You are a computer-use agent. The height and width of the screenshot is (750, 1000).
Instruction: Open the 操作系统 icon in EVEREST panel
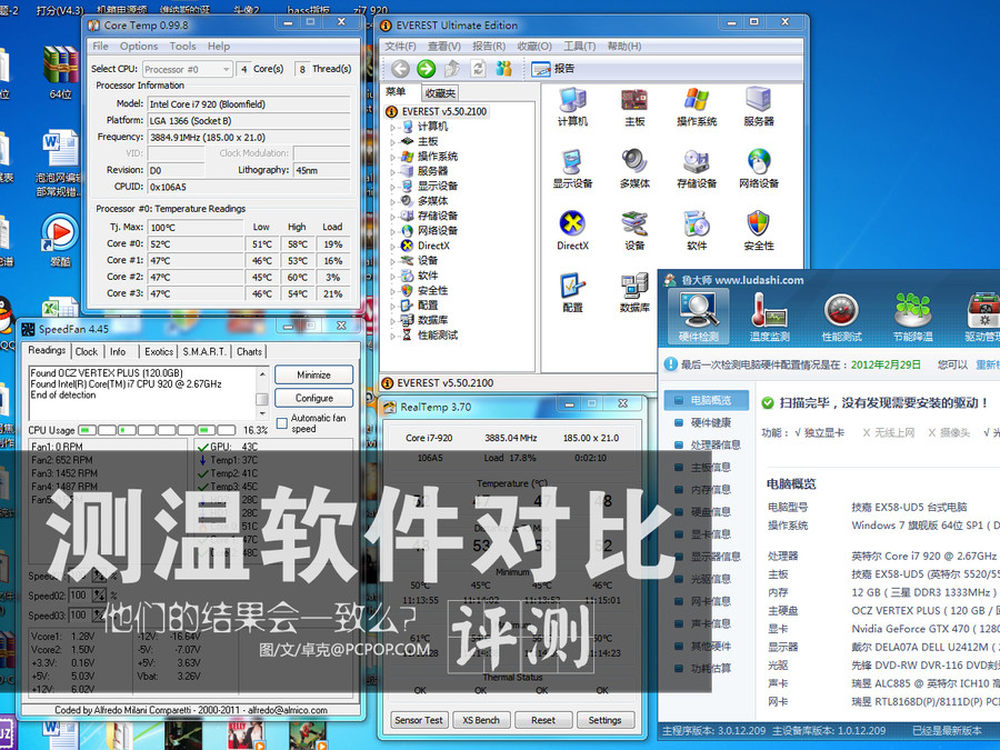(x=696, y=107)
